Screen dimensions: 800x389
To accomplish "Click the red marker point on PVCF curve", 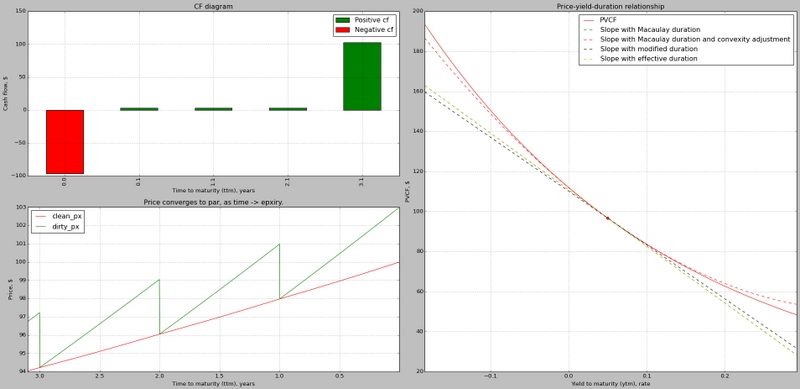I will 608,218.
